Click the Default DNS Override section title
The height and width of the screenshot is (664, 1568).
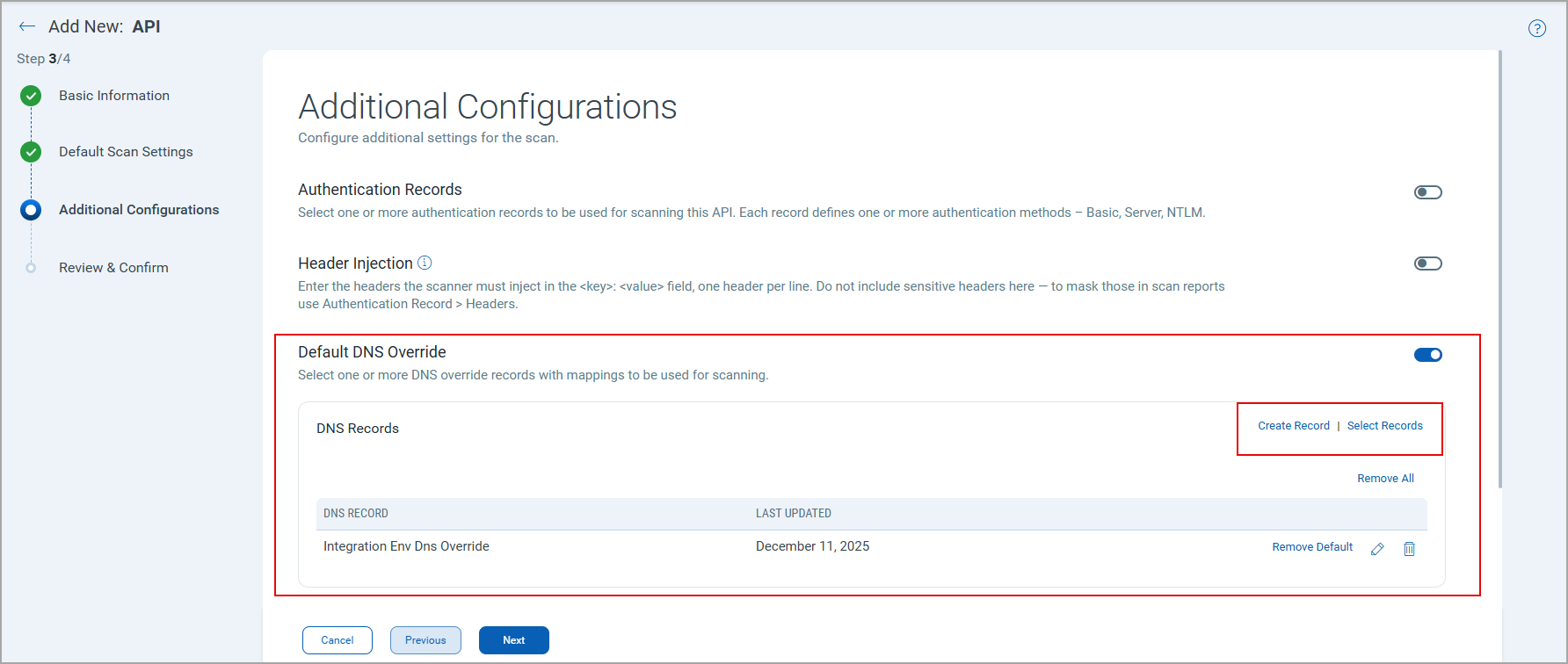pos(372,352)
